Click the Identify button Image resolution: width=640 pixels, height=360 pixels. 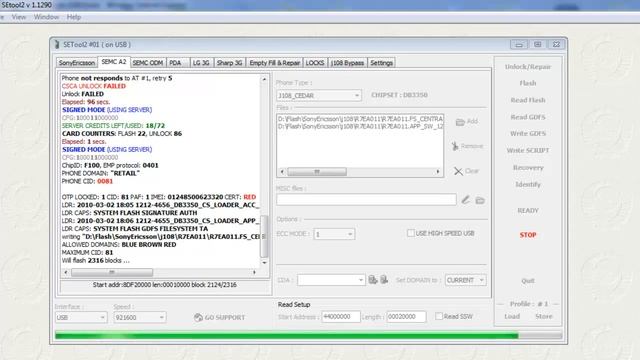click(528, 184)
